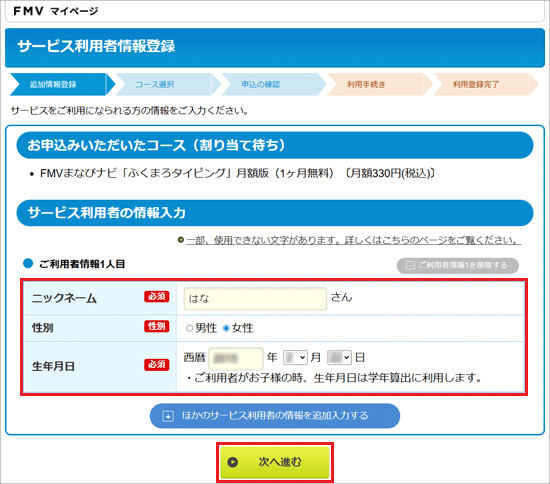The image size is (550, 484).
Task: Click the FMVまなびナビ course name text
Action: (237, 173)
